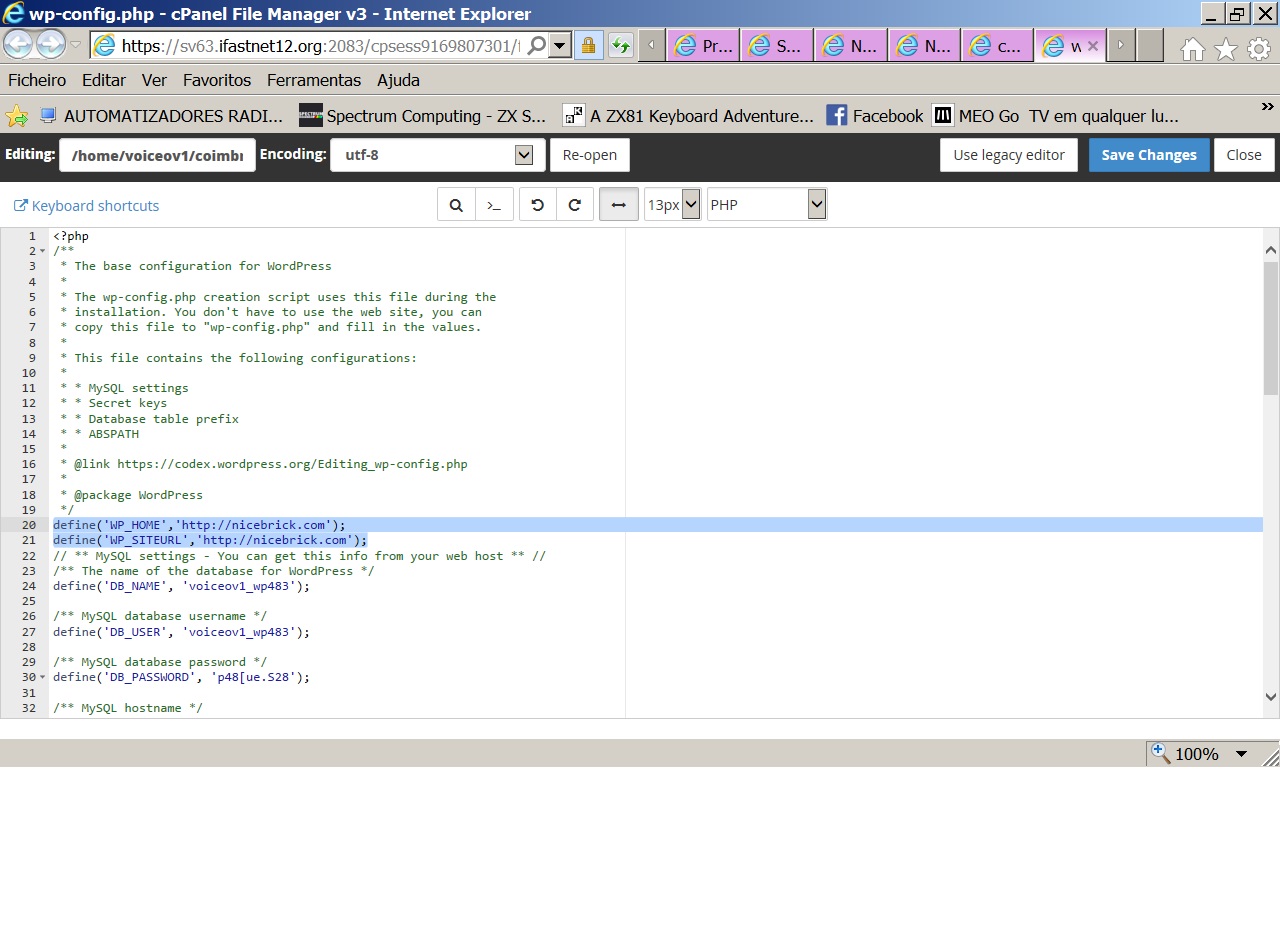This screenshot has width=1280, height=947.
Task: Refresh the page with the green arrows icon
Action: tap(621, 45)
